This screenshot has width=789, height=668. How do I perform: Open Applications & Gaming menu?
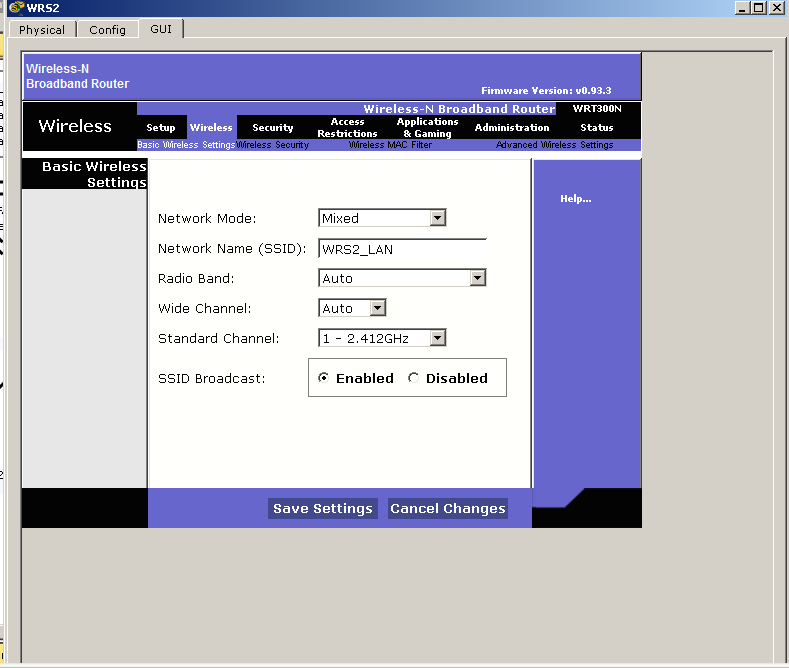(427, 128)
